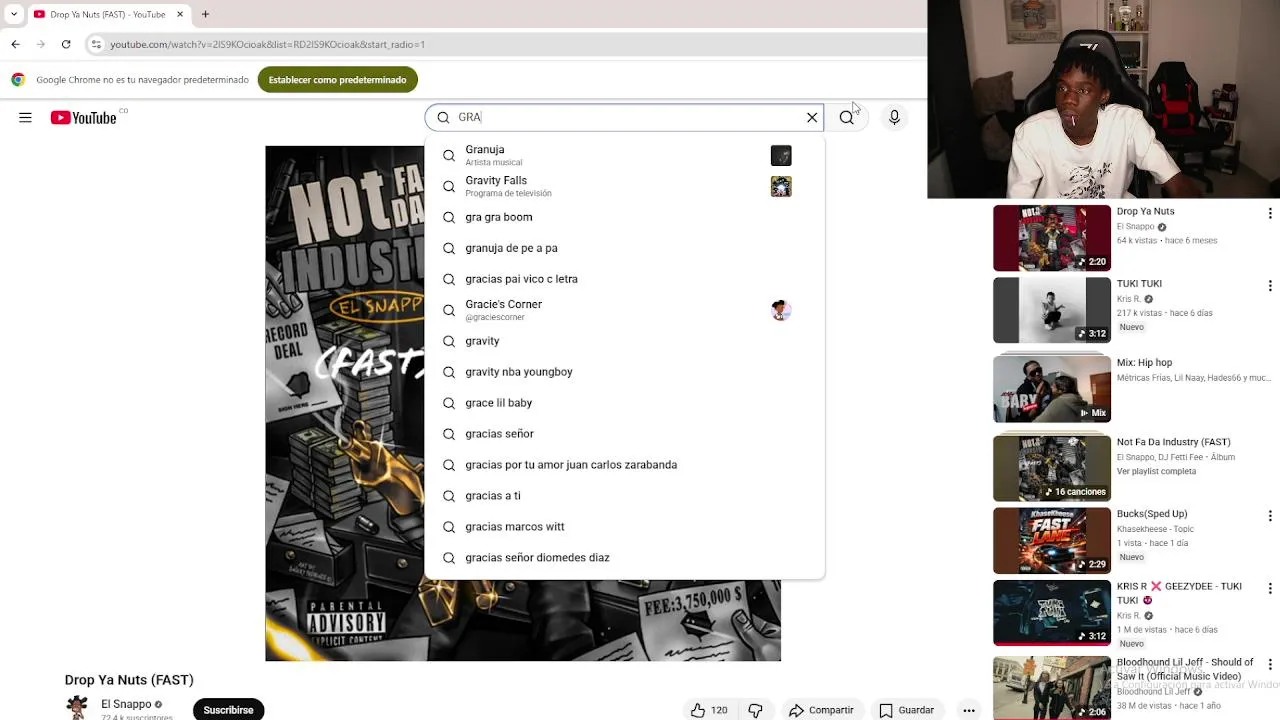Choose the plain 'gravity' suggestion
This screenshot has height=720, width=1280.
pyautogui.click(x=624, y=341)
